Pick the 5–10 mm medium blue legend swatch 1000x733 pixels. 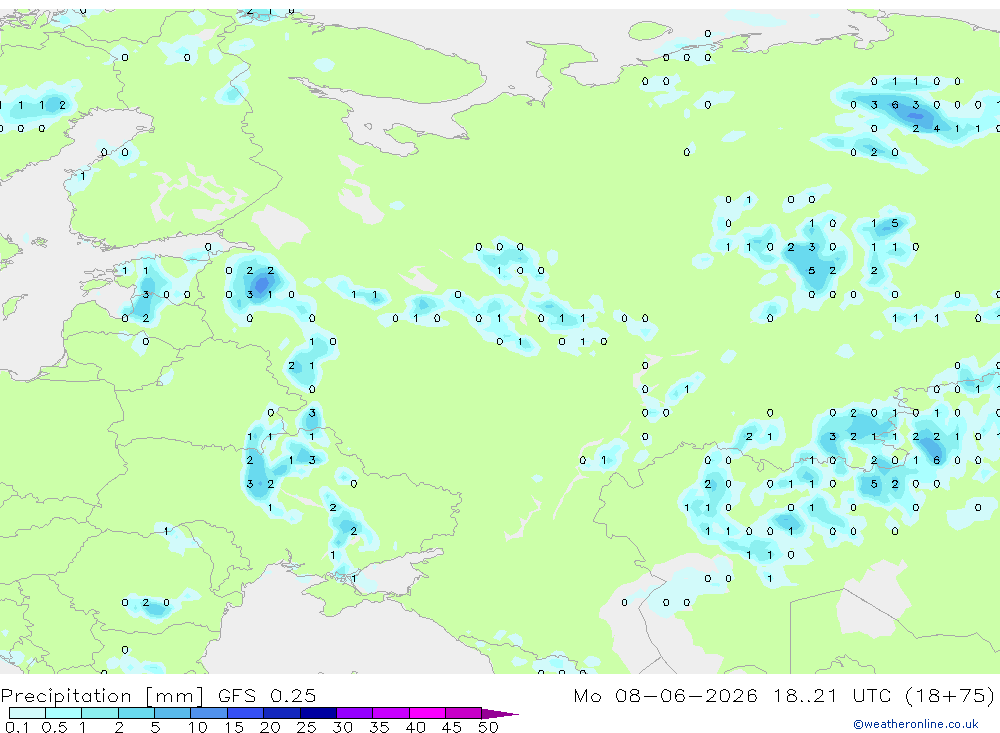click(173, 713)
